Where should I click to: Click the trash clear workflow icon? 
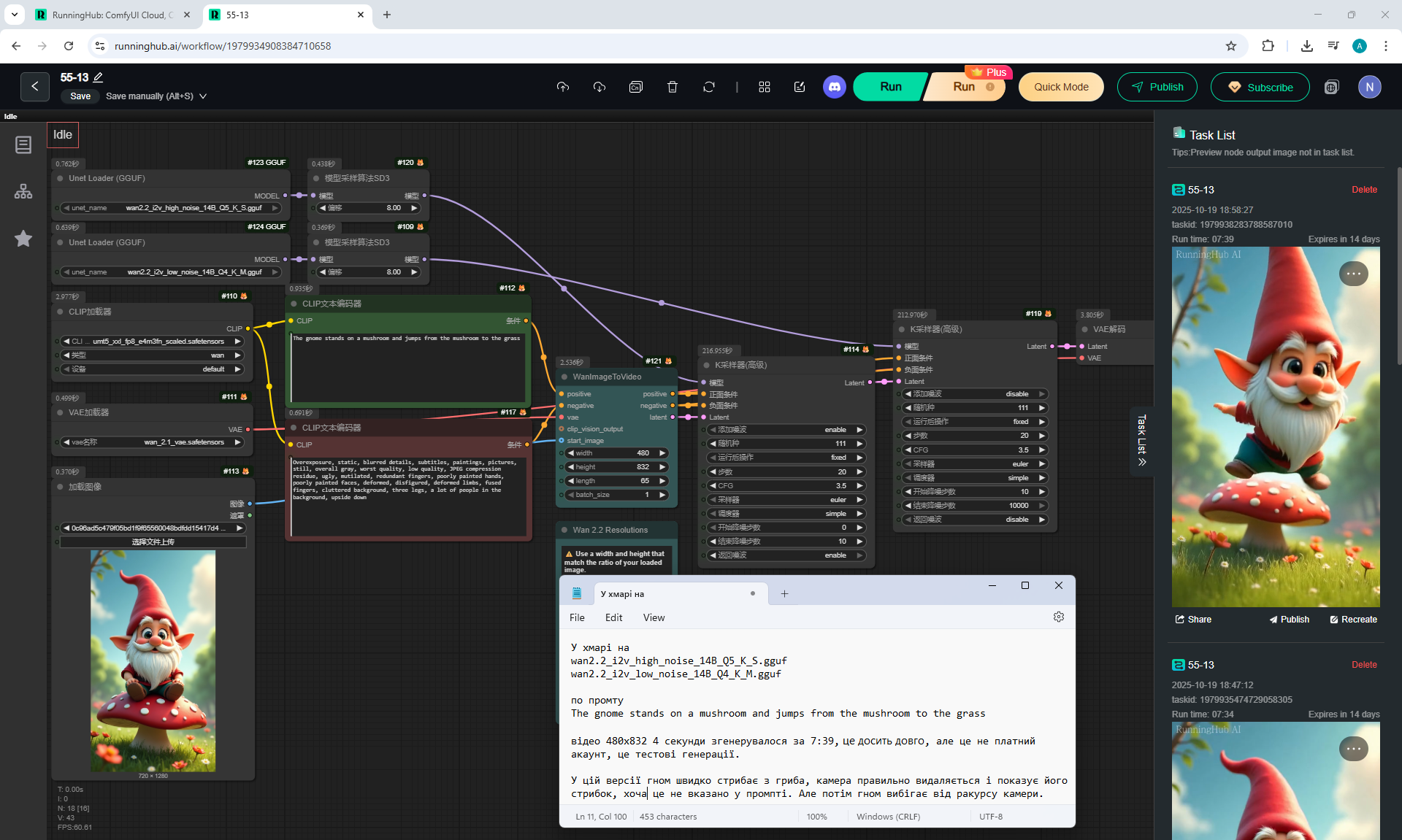pyautogui.click(x=672, y=87)
